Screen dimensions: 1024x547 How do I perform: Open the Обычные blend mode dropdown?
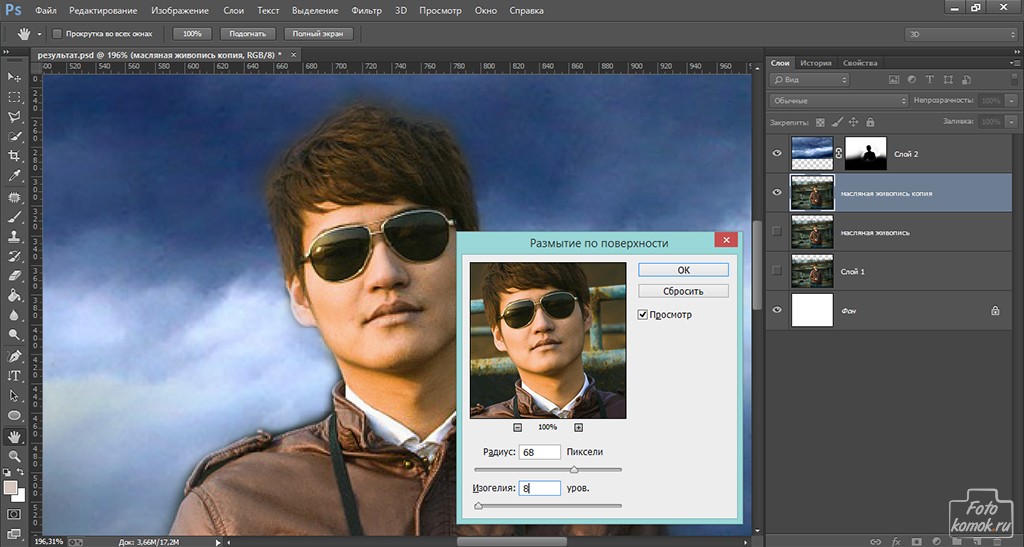point(838,101)
